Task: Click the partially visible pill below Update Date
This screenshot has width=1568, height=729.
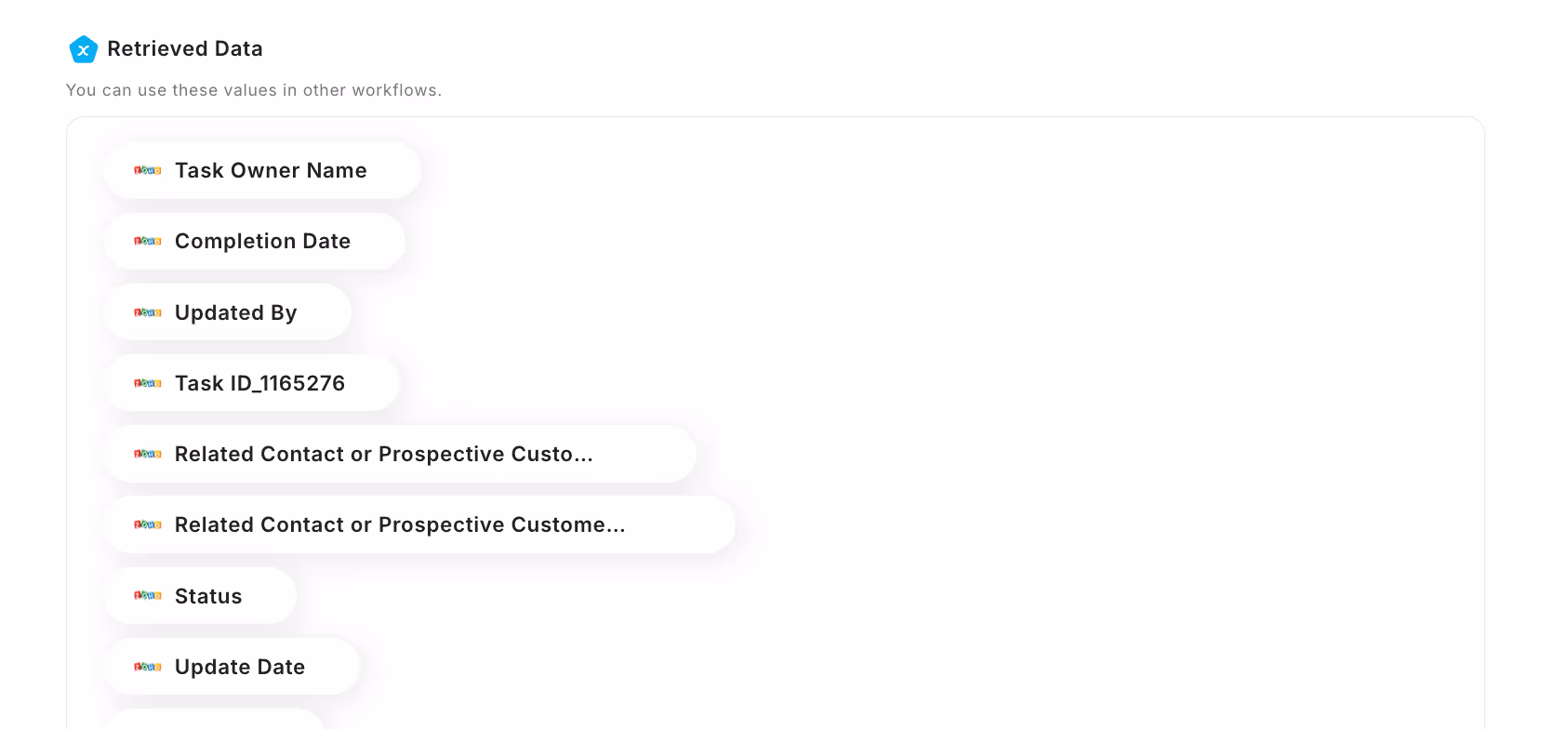Action: point(215,720)
